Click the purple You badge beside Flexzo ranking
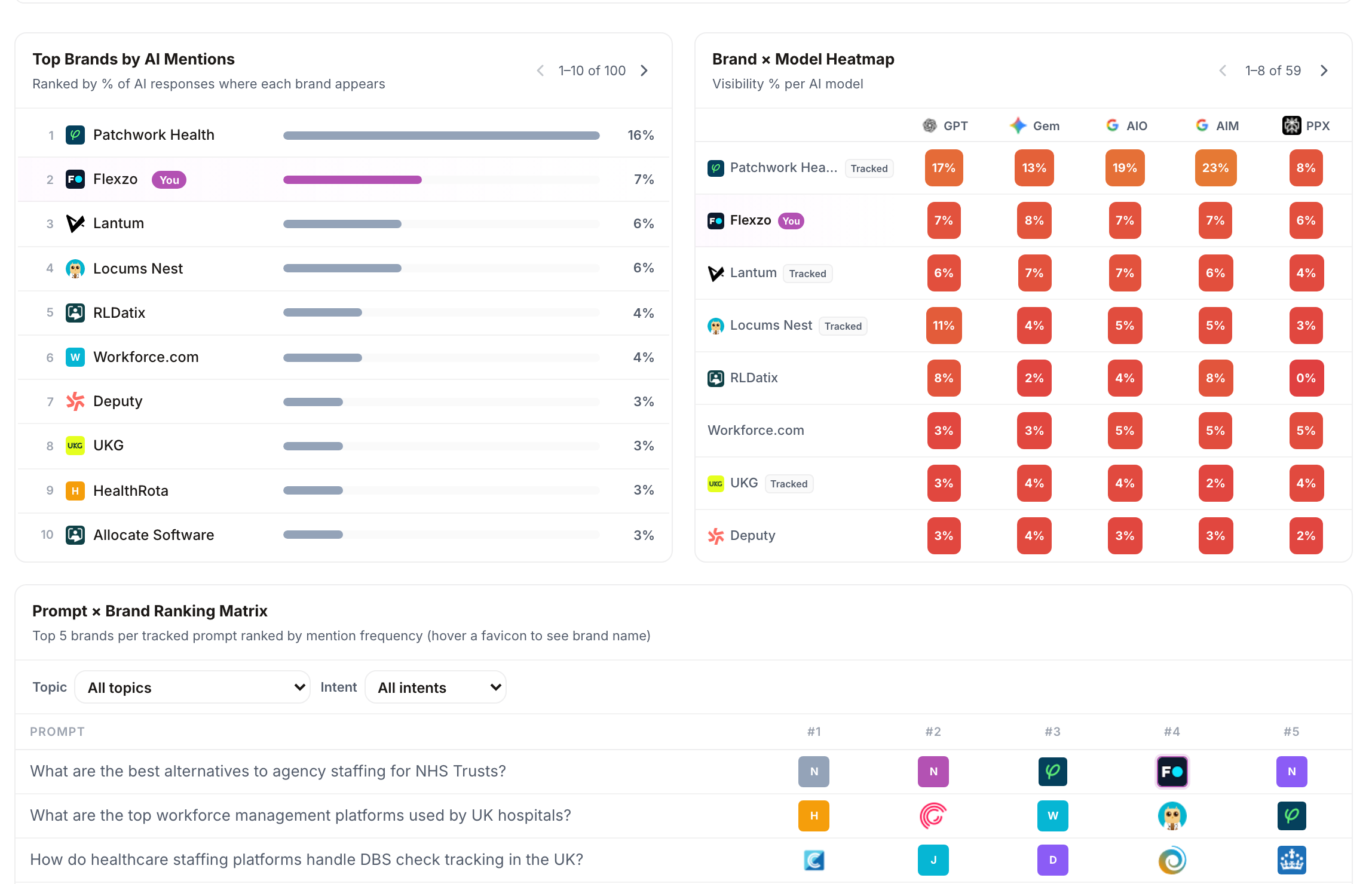Viewport: 1372px width, 884px height. (x=169, y=180)
